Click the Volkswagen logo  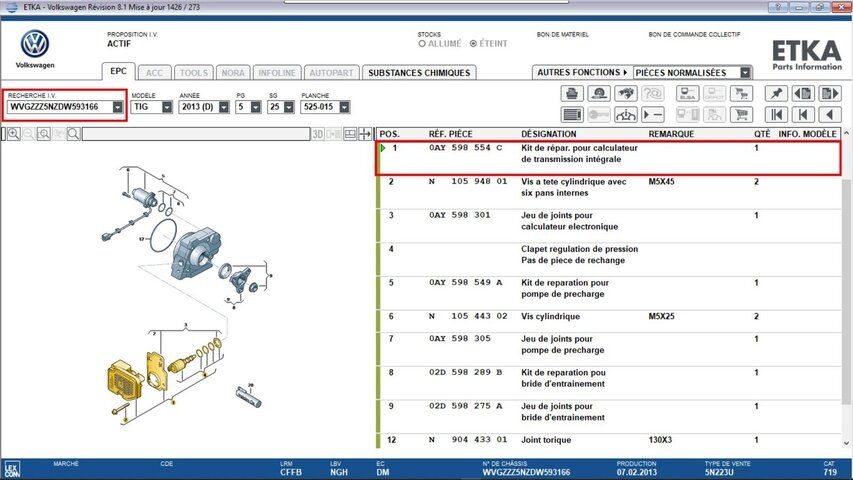(x=35, y=44)
